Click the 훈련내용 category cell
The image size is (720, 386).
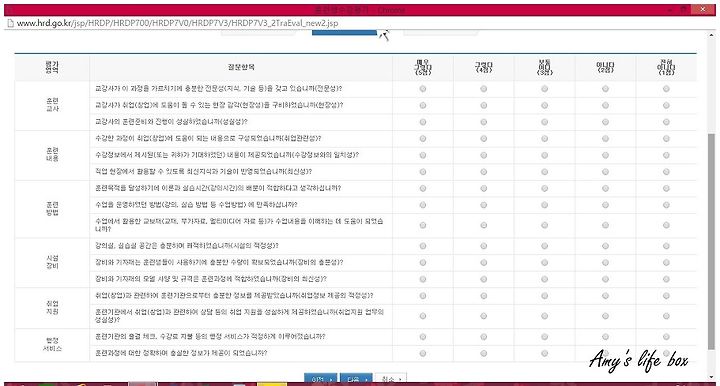click(52, 155)
